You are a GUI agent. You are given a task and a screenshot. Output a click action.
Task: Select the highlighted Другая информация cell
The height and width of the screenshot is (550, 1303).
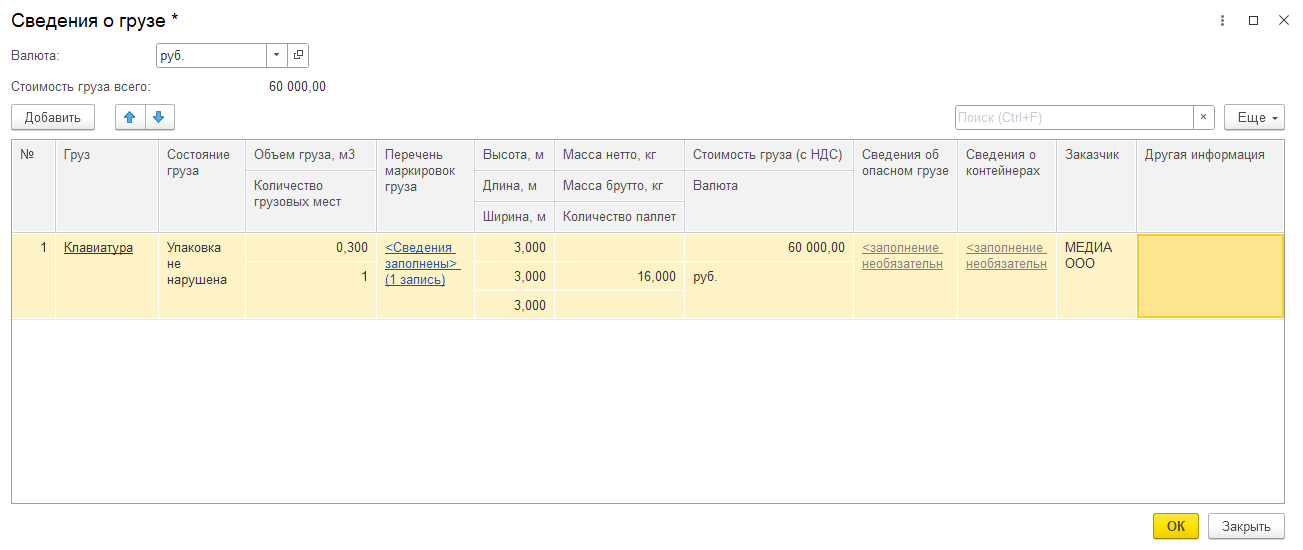[x=1210, y=276]
